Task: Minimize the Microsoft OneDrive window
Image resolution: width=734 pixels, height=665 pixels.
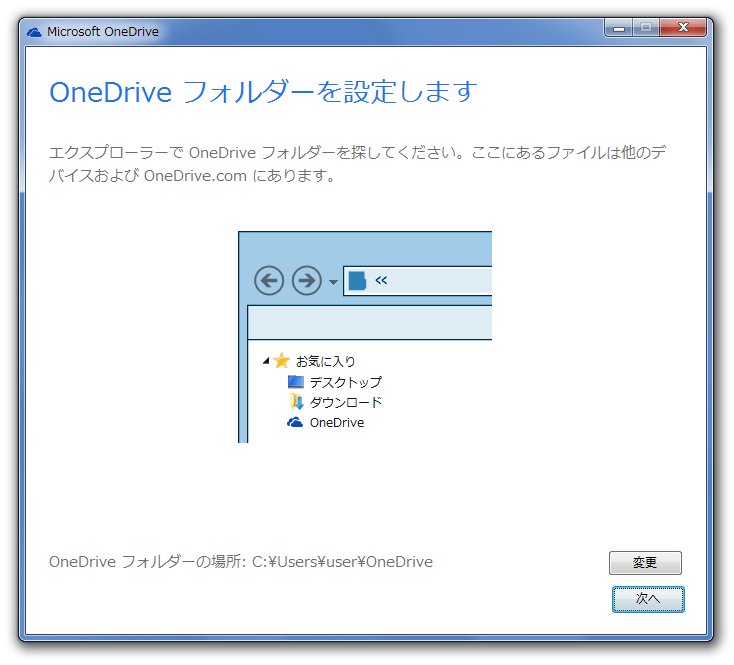Action: (619, 29)
